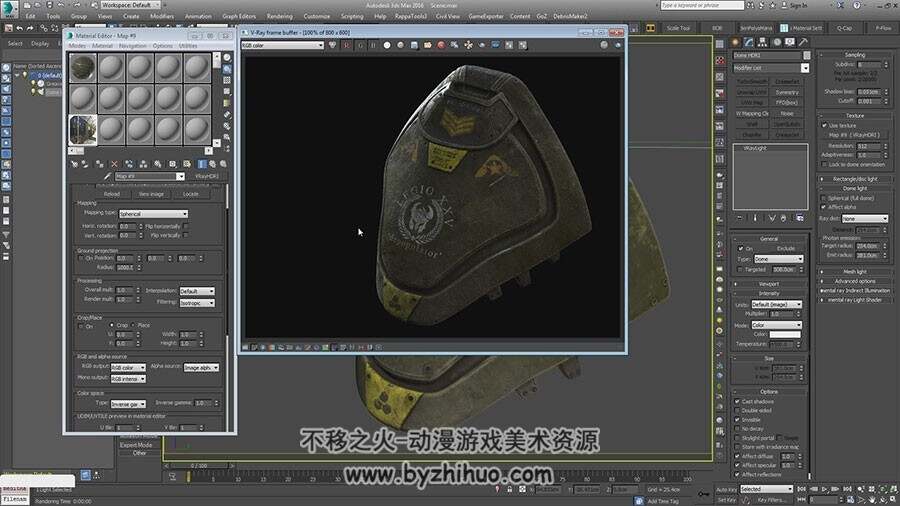This screenshot has height=506, width=900.
Task: Enable Lock to dome orientation checkbox
Action: pyautogui.click(x=825, y=164)
